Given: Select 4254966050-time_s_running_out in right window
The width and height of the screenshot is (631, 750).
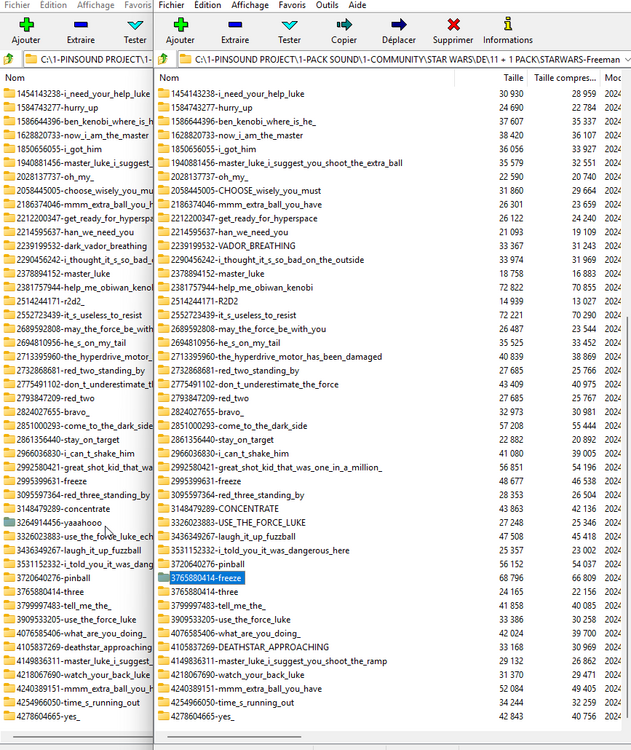Looking at the screenshot, I should (232, 703).
